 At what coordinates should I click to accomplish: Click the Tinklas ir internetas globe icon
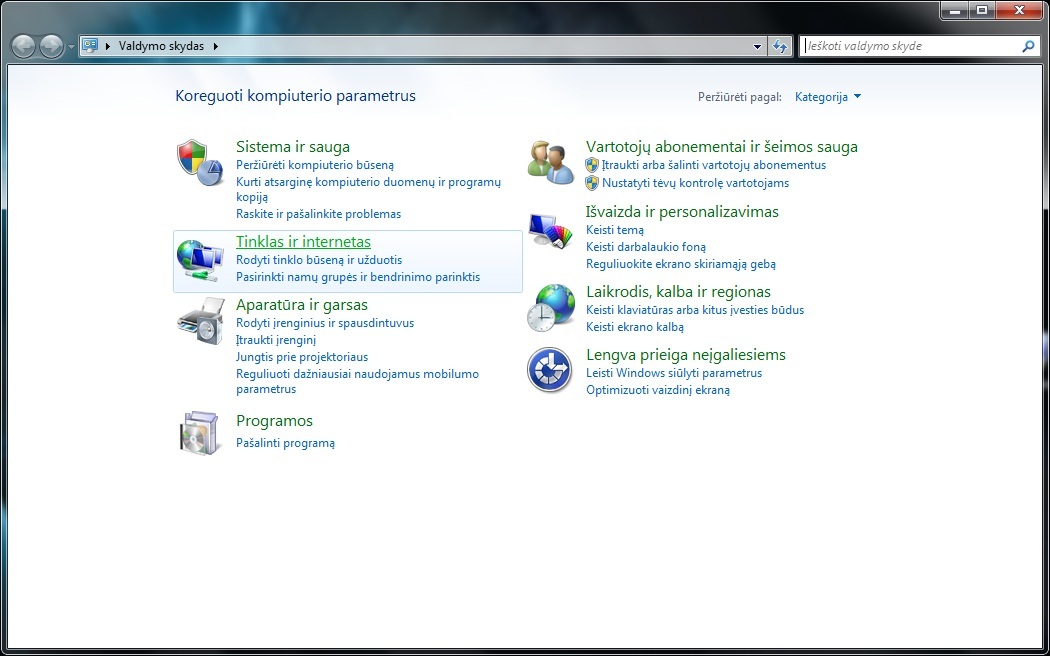tap(200, 260)
